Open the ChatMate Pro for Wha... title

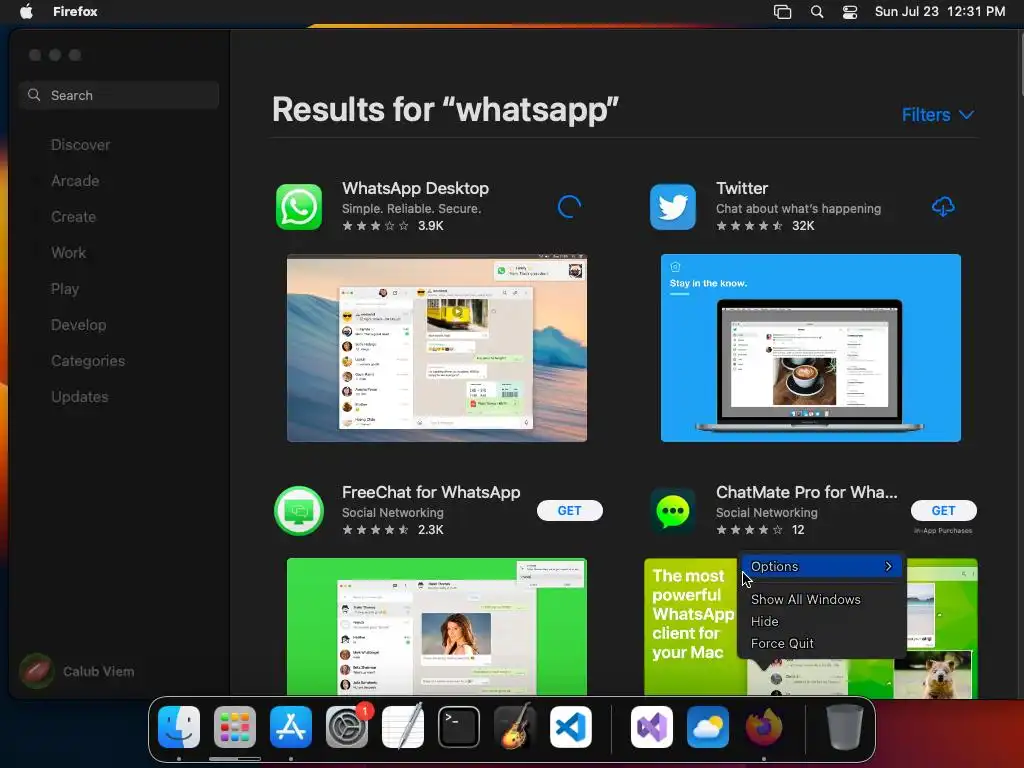click(807, 492)
